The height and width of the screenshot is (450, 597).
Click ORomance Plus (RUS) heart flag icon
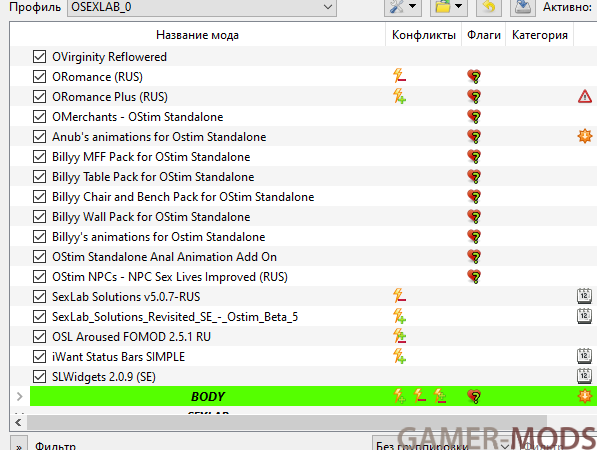[474, 97]
